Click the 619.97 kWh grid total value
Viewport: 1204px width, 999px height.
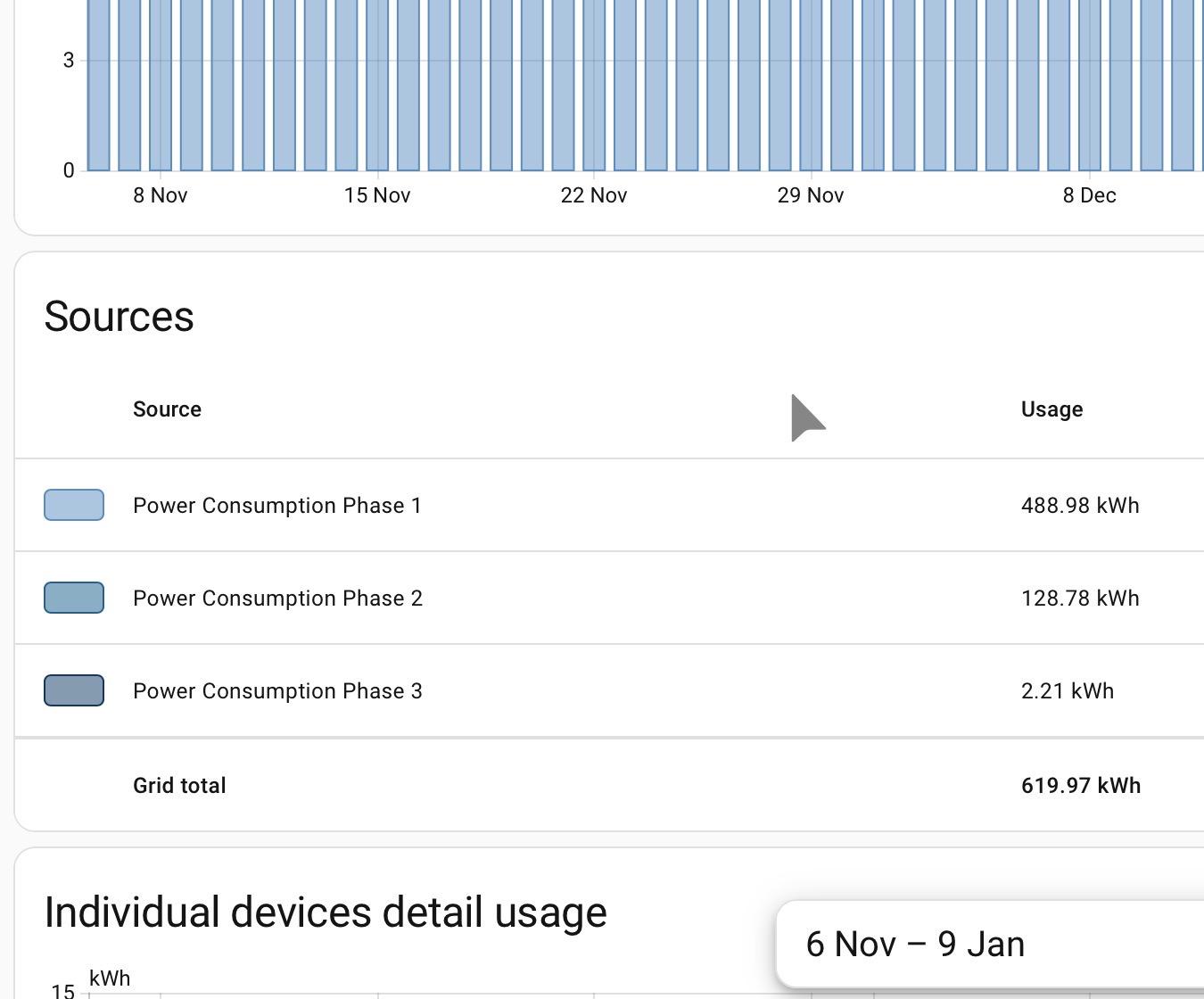1081,786
